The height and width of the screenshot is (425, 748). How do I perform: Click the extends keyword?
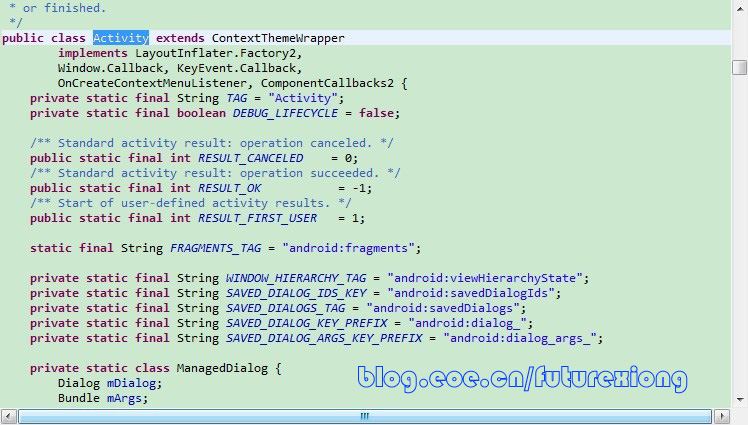[180, 38]
